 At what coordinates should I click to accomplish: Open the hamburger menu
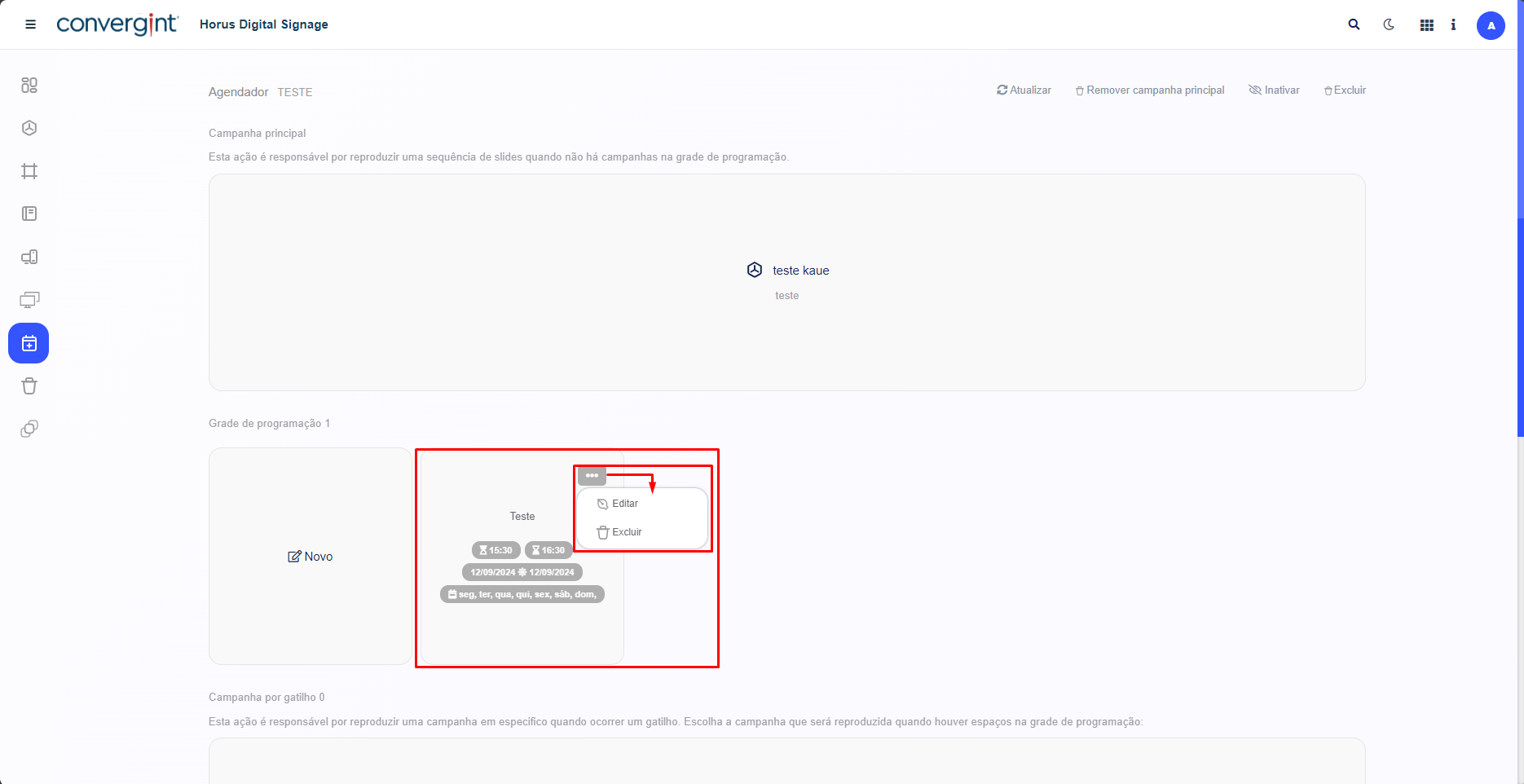(x=31, y=24)
